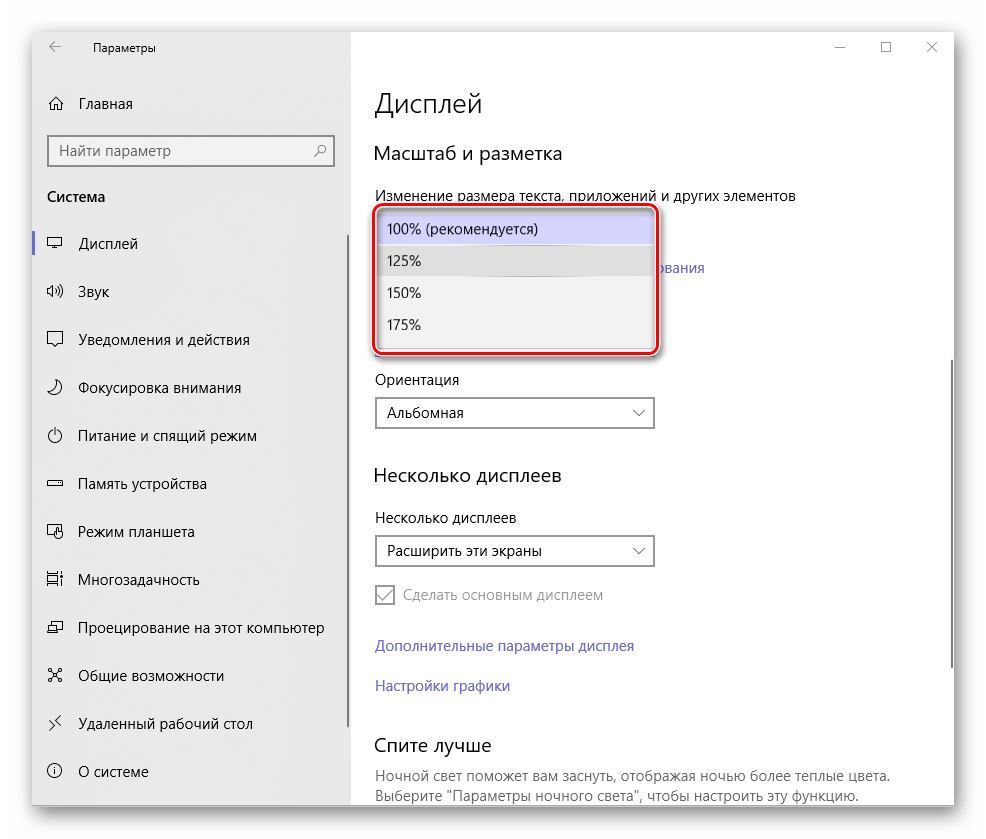The image size is (986, 839).
Task: Open the Несколько дисплеев dropdown
Action: coord(514,551)
